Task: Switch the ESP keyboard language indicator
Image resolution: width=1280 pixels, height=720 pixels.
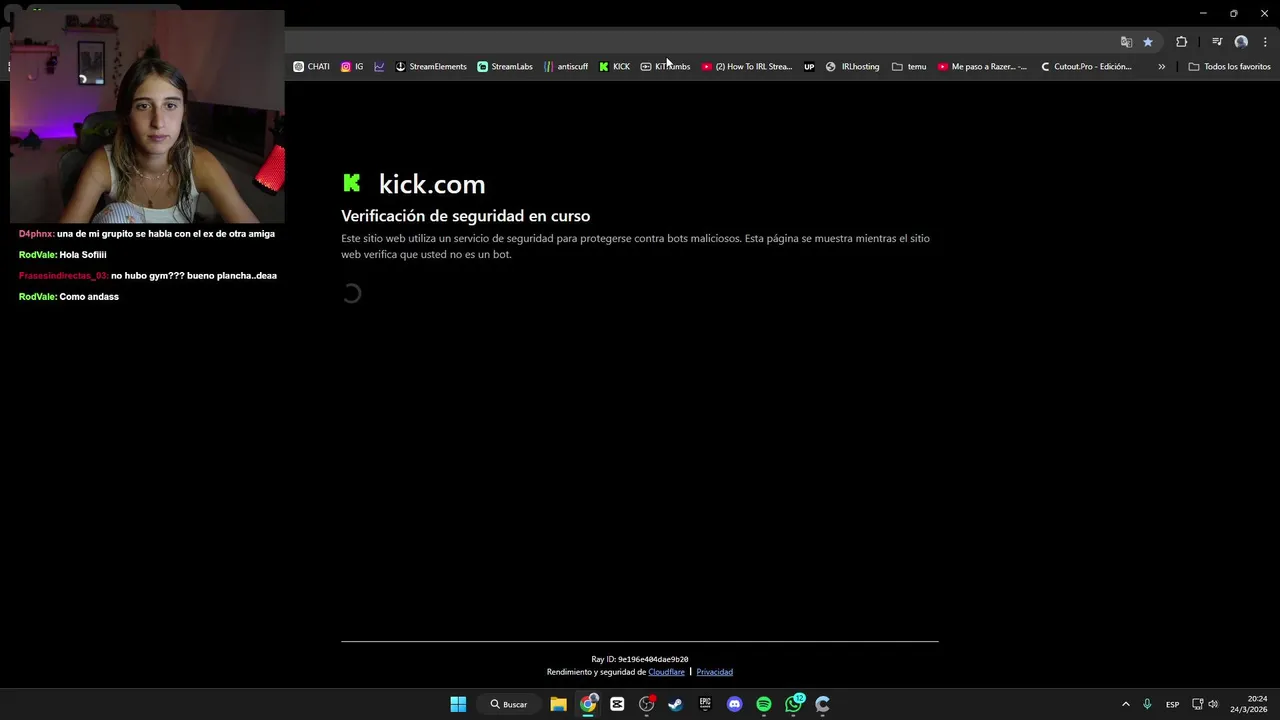Action: pos(1172,704)
